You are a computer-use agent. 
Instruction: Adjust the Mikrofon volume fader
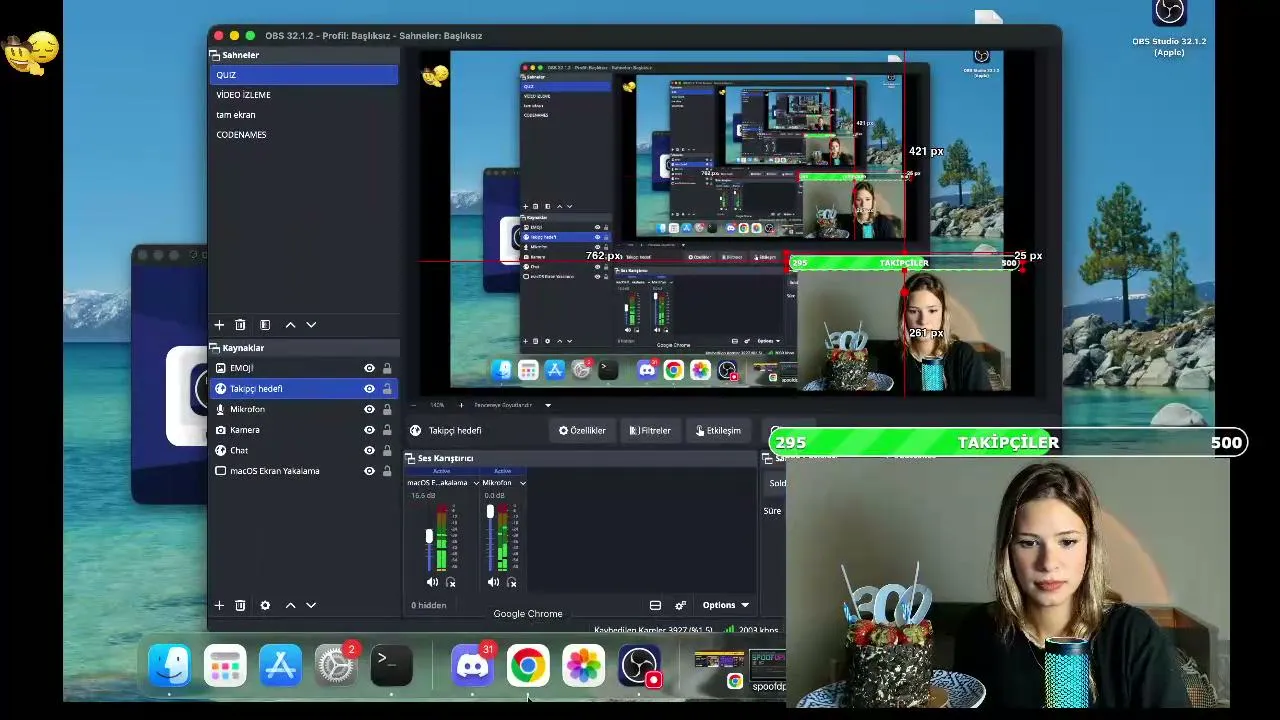coord(490,512)
